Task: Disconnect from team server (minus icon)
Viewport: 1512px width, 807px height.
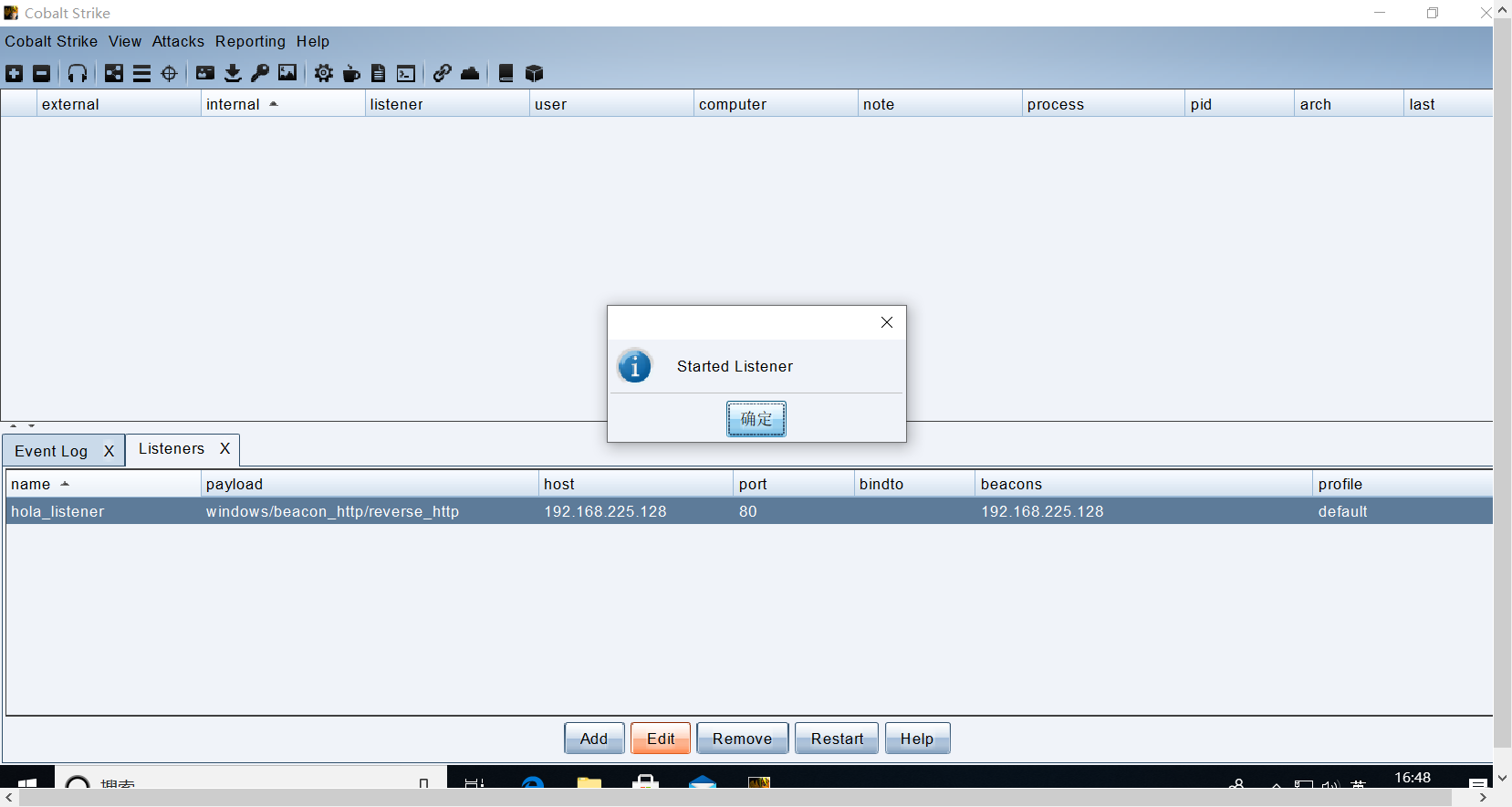Action: coord(42,74)
